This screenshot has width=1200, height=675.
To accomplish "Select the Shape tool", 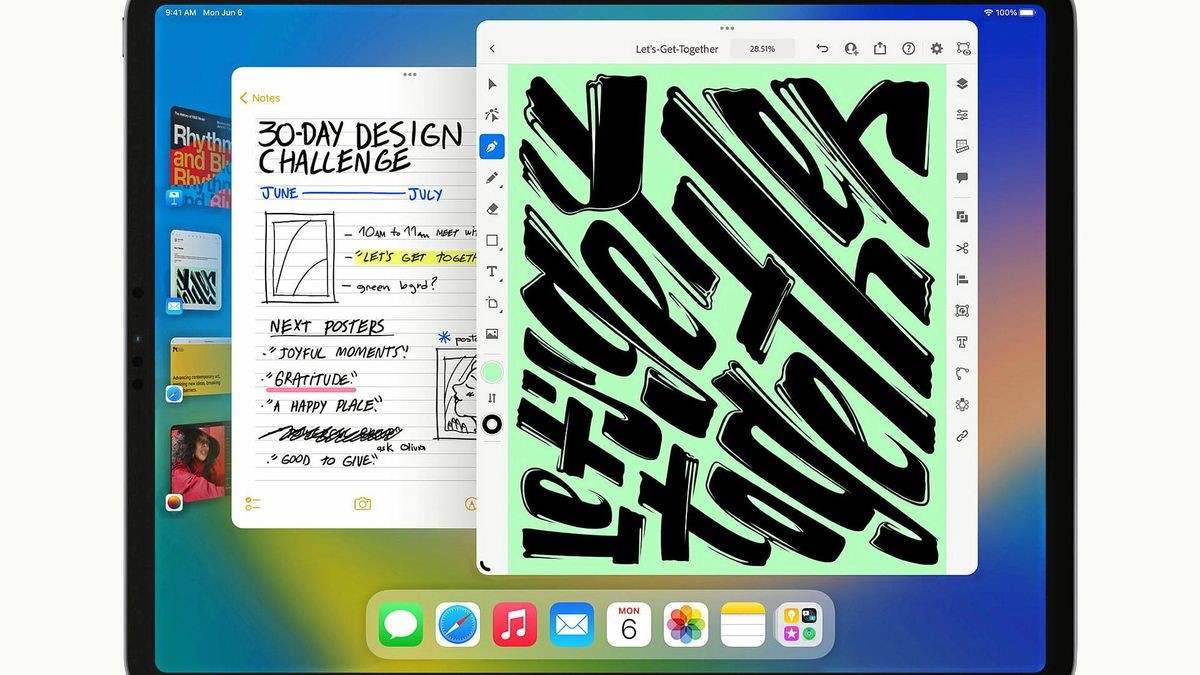I will [491, 240].
